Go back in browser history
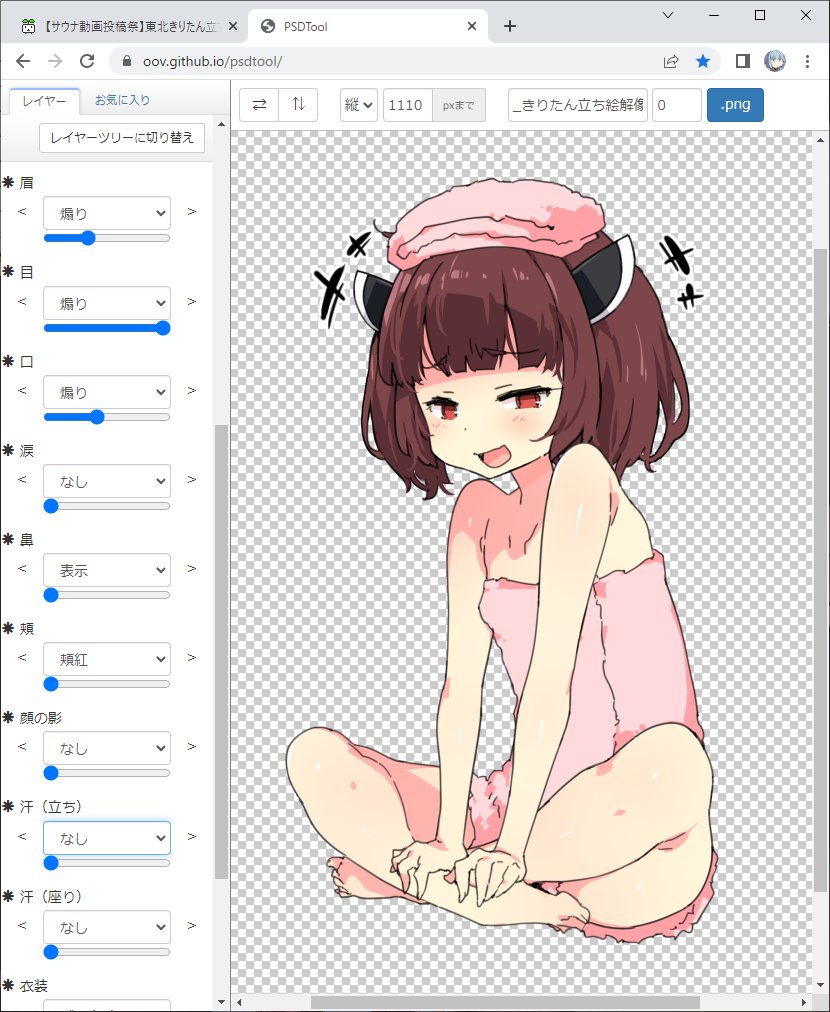The width and height of the screenshot is (830, 1012). [23, 61]
